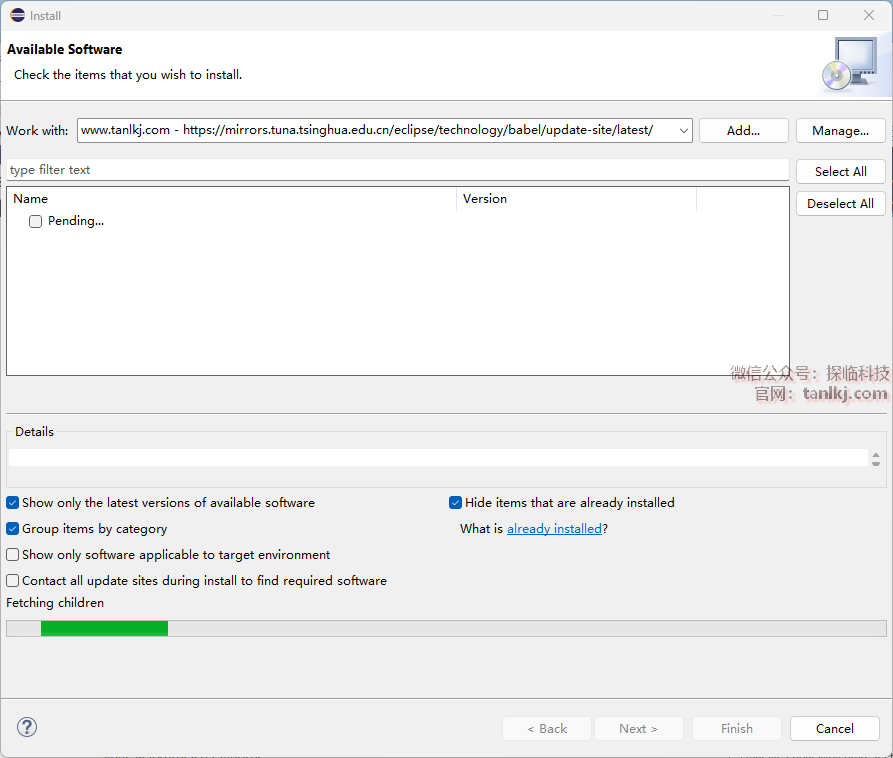Uncheck Group items by category

tap(13, 529)
